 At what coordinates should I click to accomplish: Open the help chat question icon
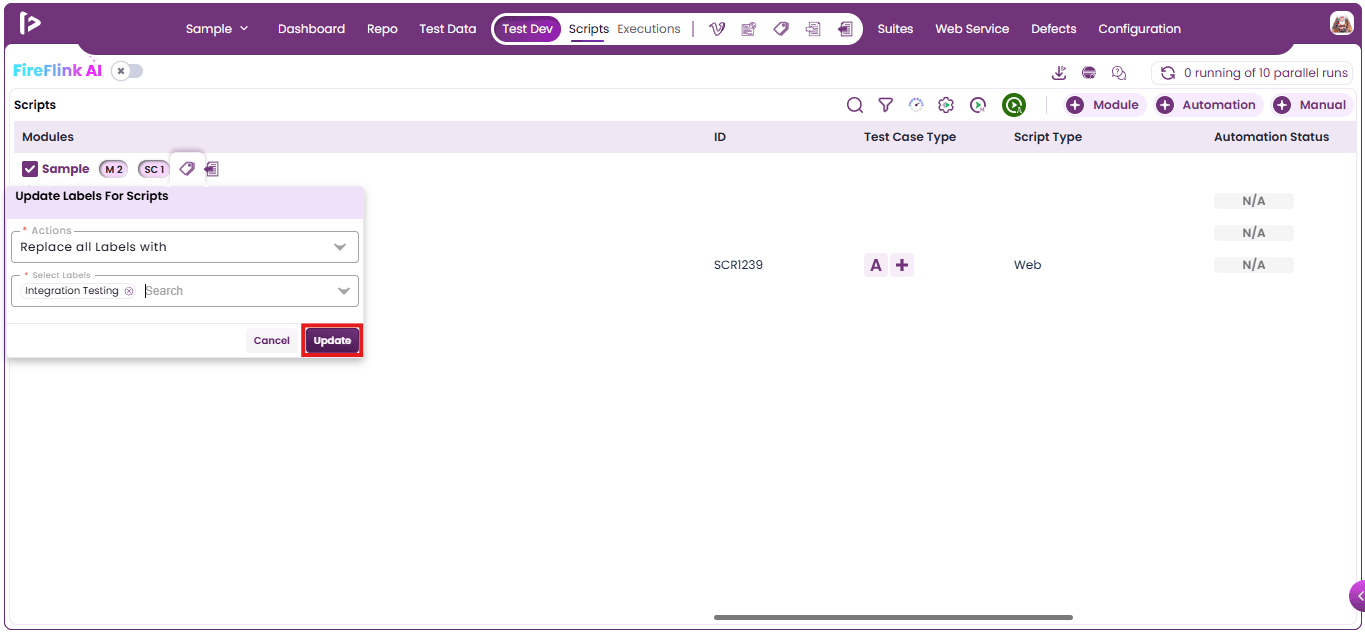pyautogui.click(x=1119, y=73)
